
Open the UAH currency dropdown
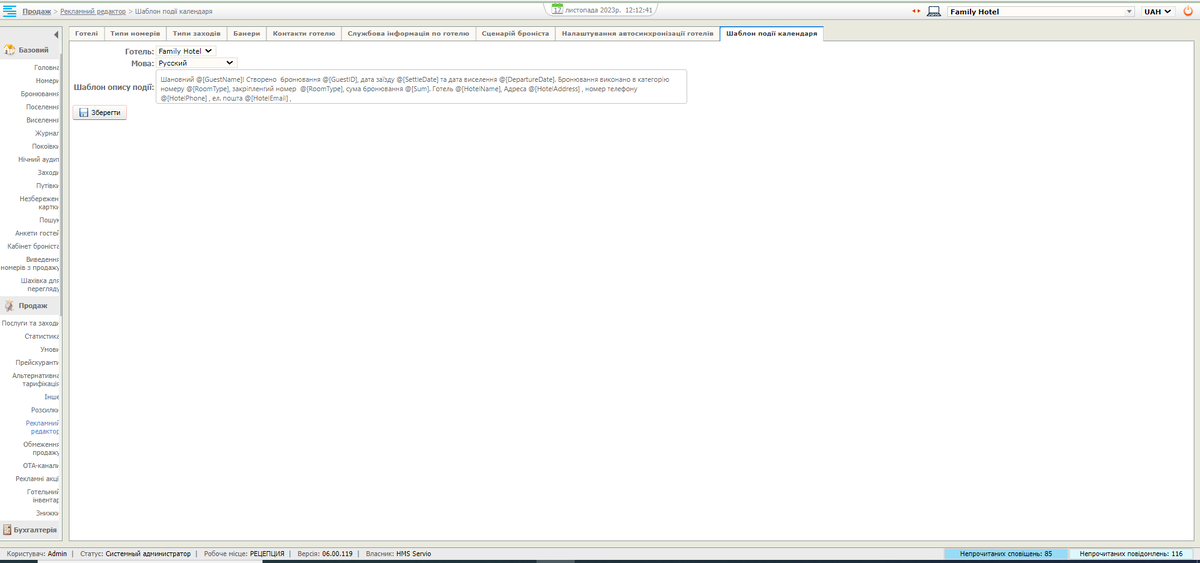point(1157,12)
